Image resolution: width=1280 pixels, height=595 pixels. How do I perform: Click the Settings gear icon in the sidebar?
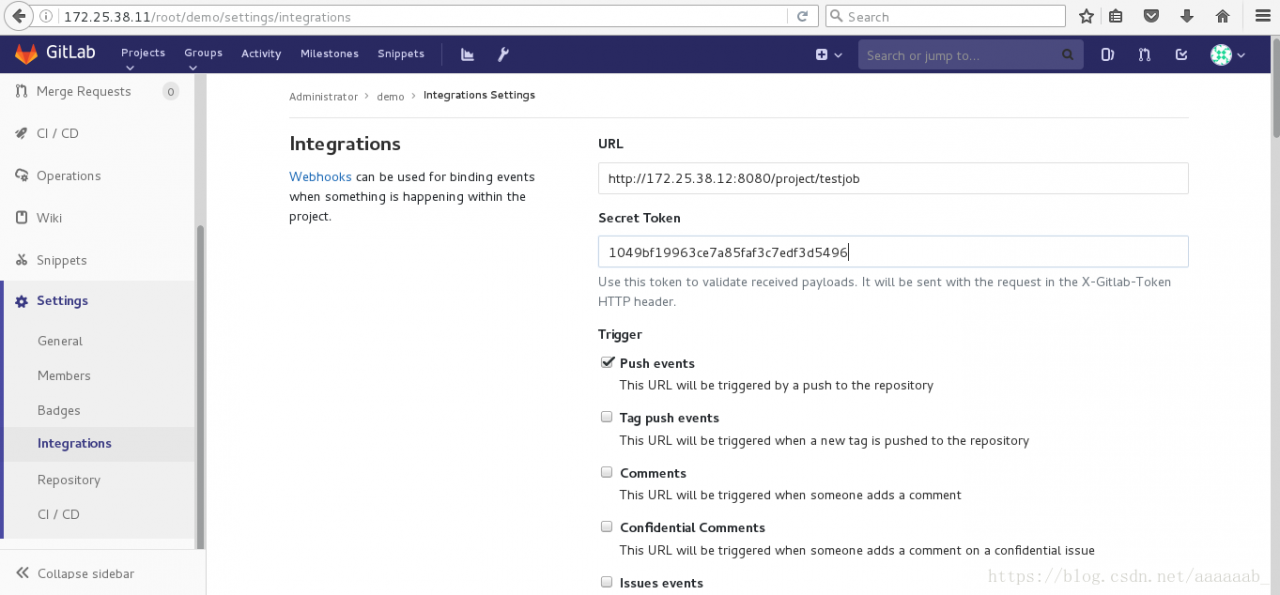click(21, 301)
